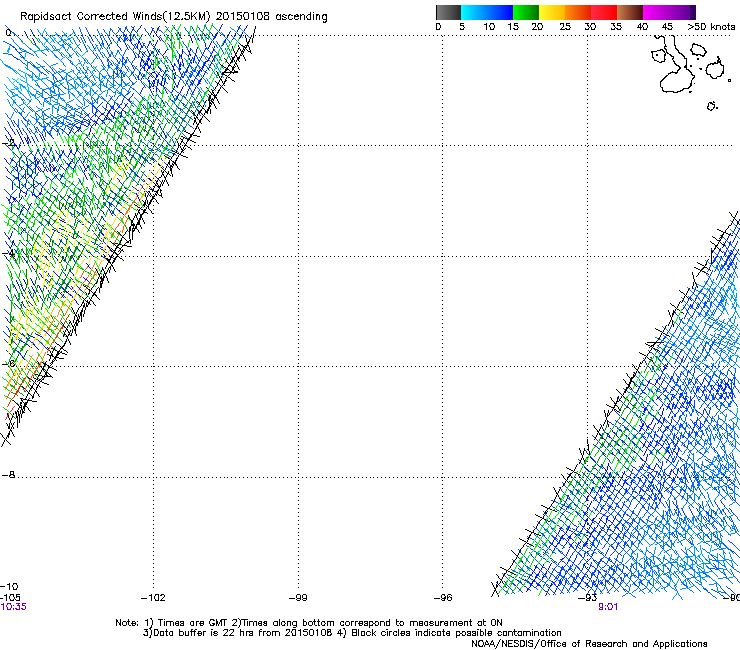Click the '10' label under the color bar
The height and width of the screenshot is (650, 740).
(x=489, y=27)
